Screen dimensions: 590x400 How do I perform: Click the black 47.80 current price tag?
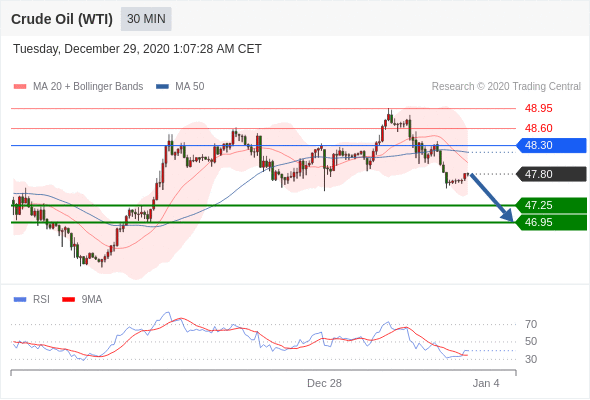[551, 174]
